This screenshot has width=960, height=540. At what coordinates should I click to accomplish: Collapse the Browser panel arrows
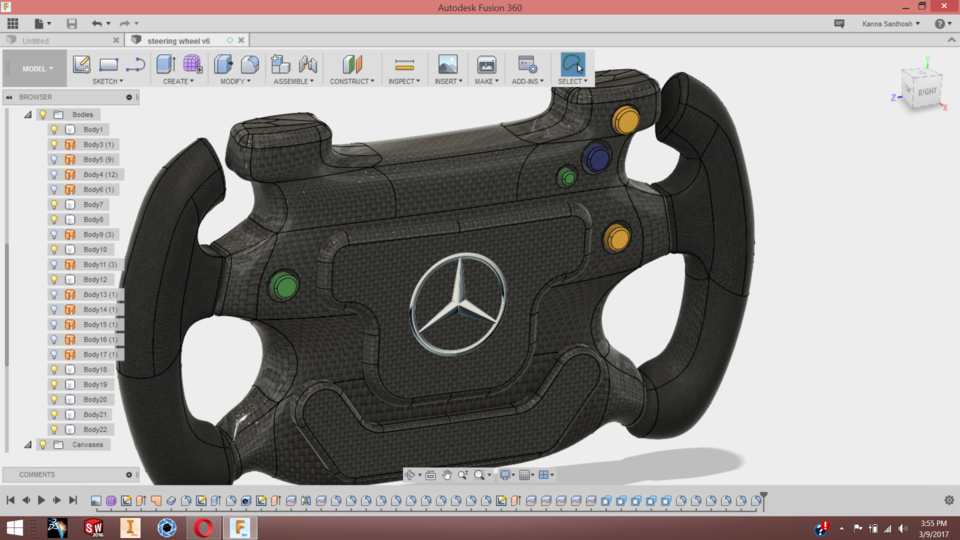[9, 97]
